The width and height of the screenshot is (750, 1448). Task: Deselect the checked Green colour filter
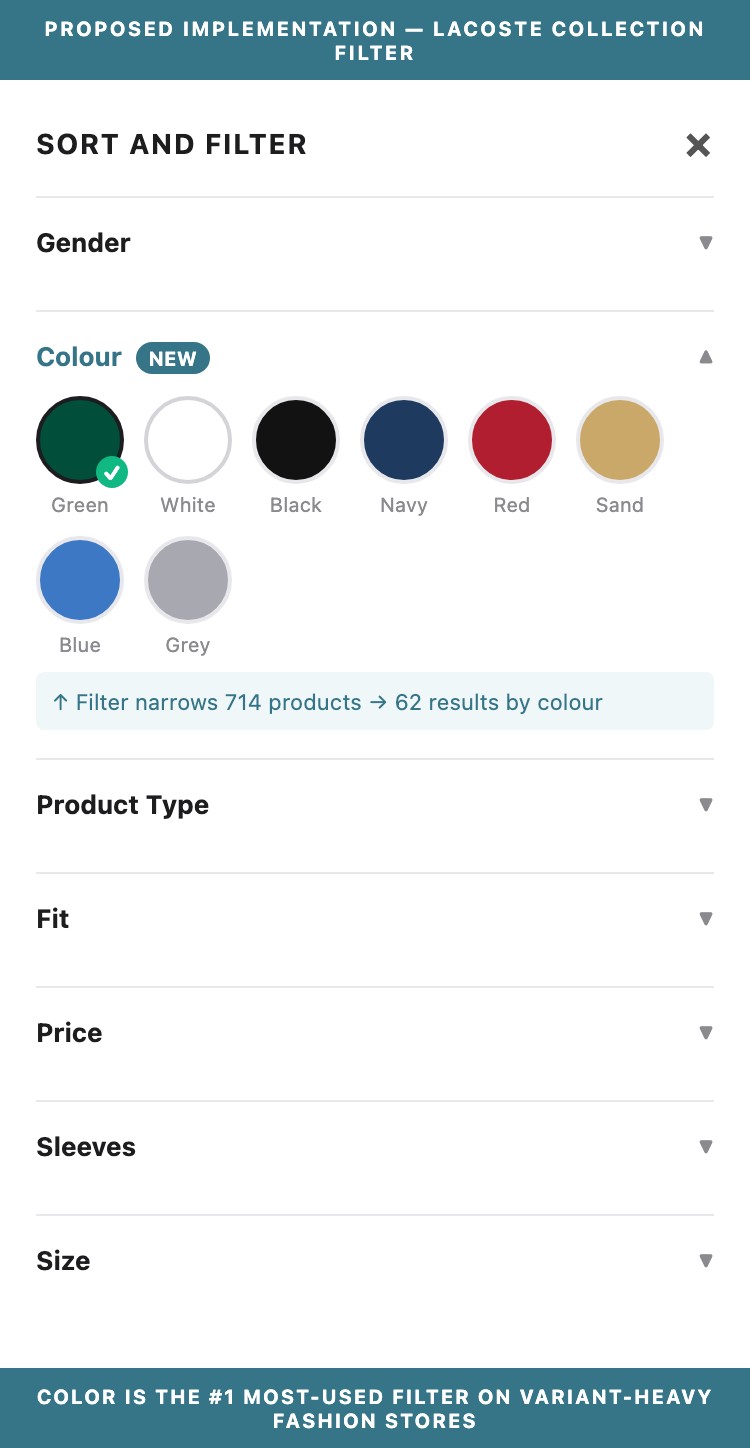click(80, 440)
